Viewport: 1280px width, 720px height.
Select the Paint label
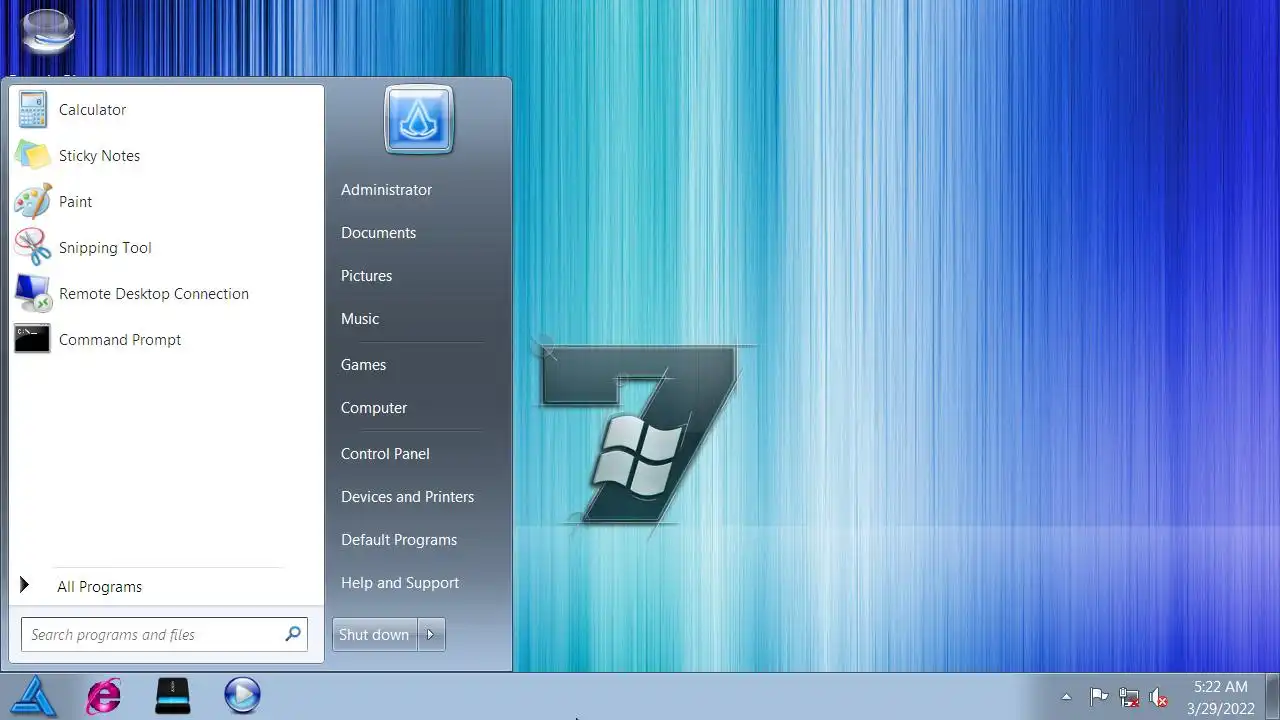[x=75, y=202]
